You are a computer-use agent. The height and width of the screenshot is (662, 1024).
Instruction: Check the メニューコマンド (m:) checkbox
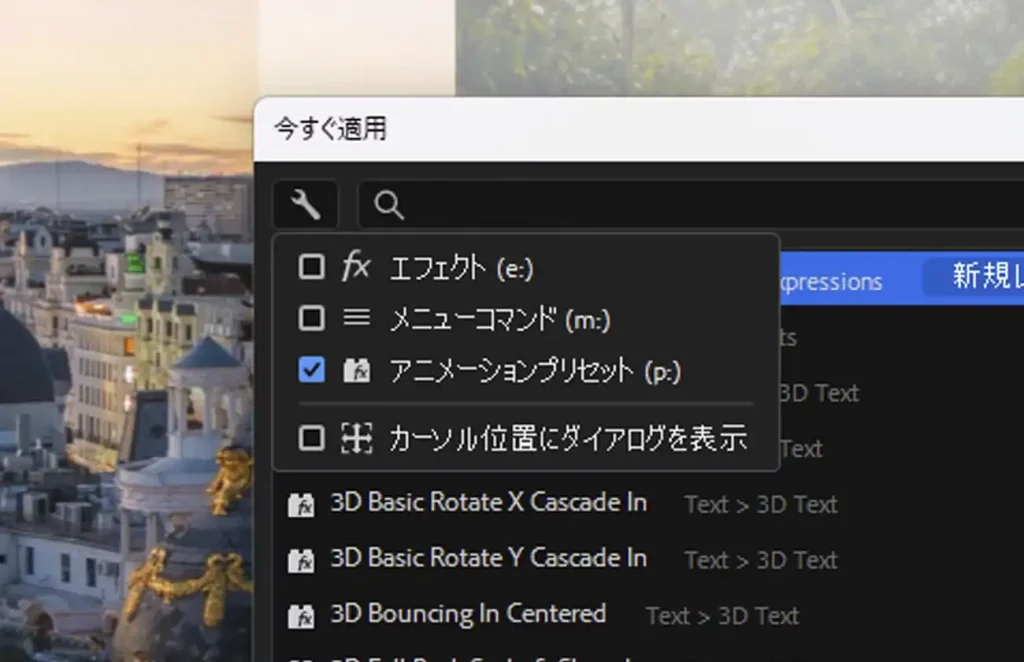312,318
